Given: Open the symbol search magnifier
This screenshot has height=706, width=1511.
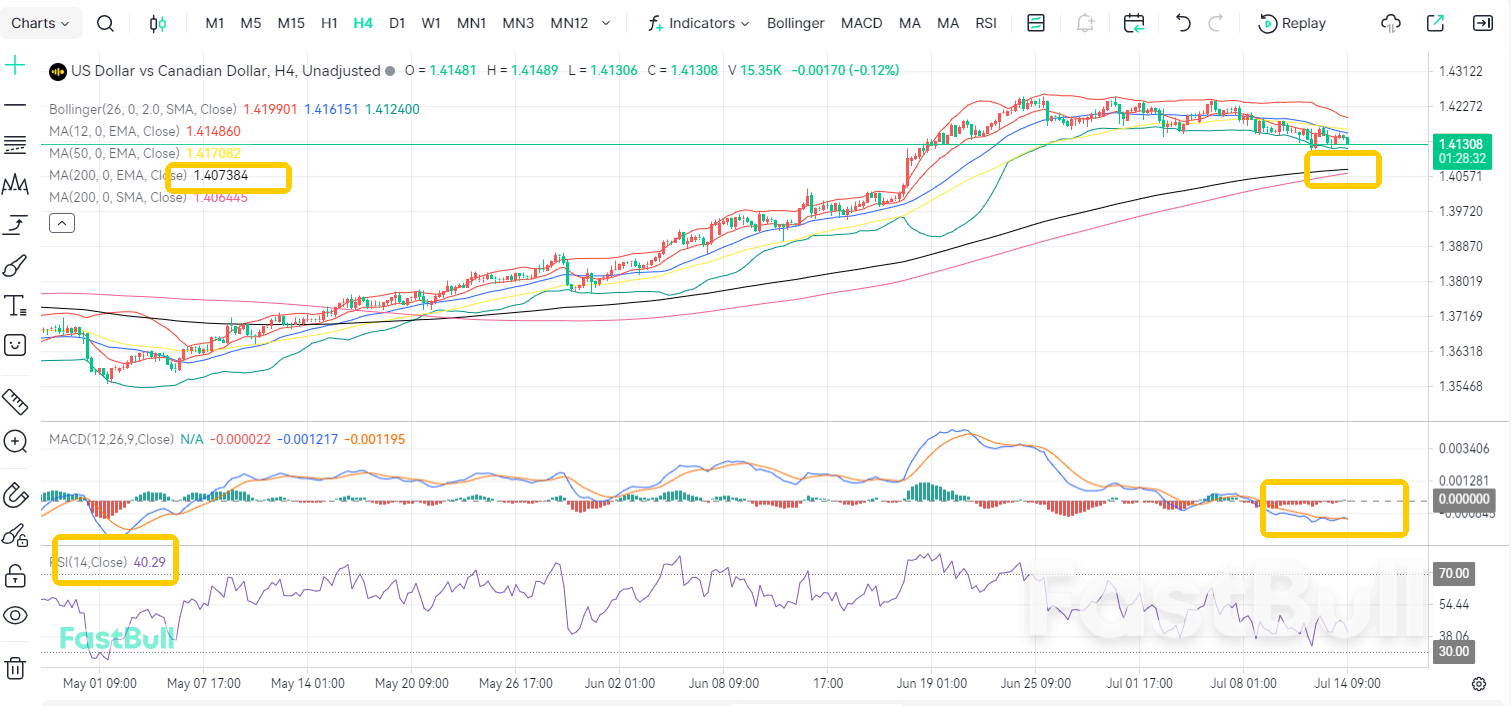Looking at the screenshot, I should 105,23.
